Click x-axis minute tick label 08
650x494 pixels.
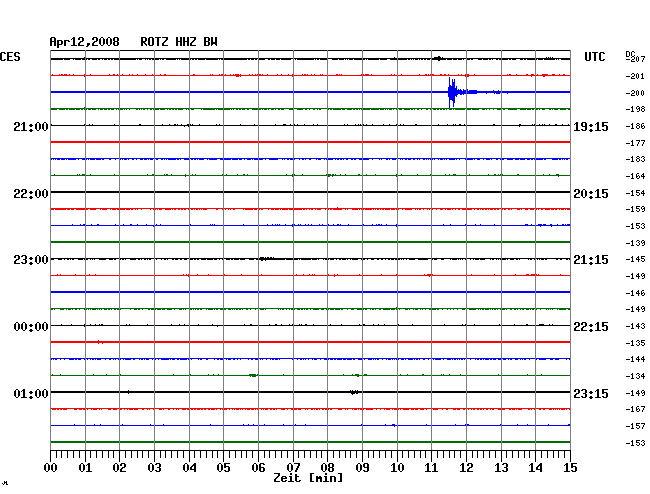tap(327, 468)
